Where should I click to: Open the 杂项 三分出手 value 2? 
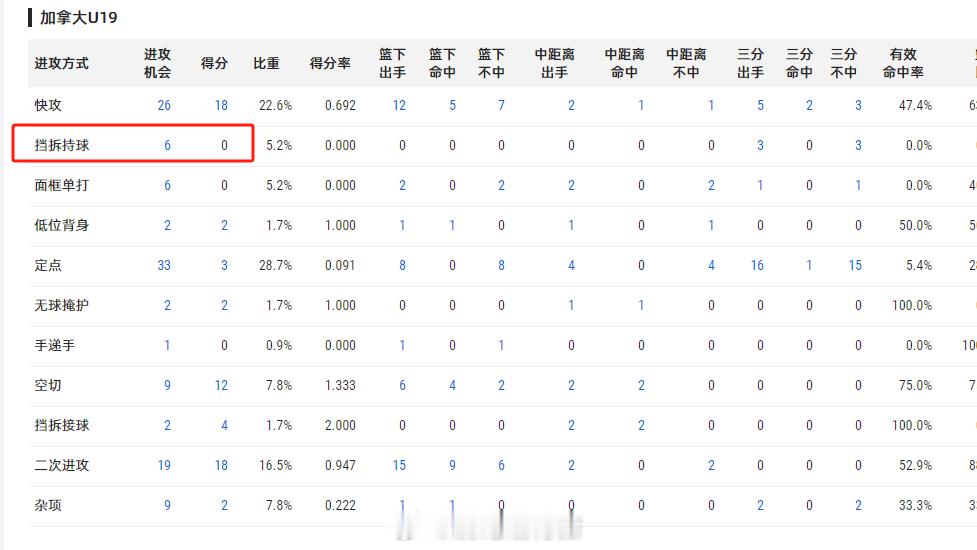(760, 505)
